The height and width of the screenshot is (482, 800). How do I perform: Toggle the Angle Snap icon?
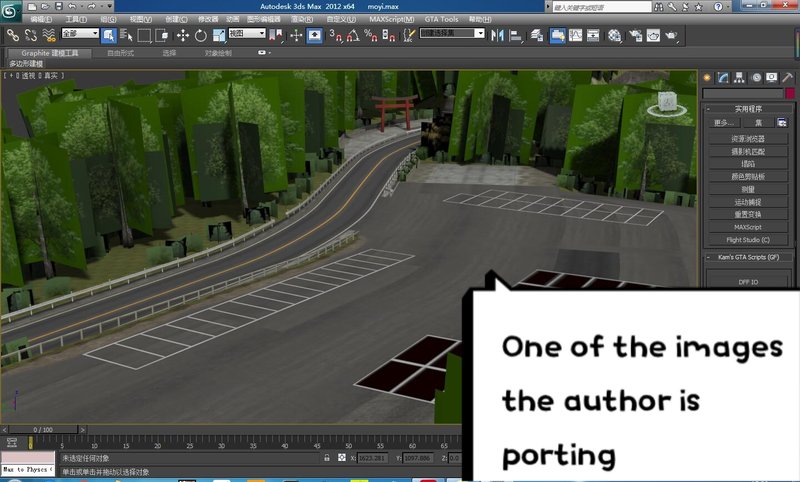click(353, 35)
